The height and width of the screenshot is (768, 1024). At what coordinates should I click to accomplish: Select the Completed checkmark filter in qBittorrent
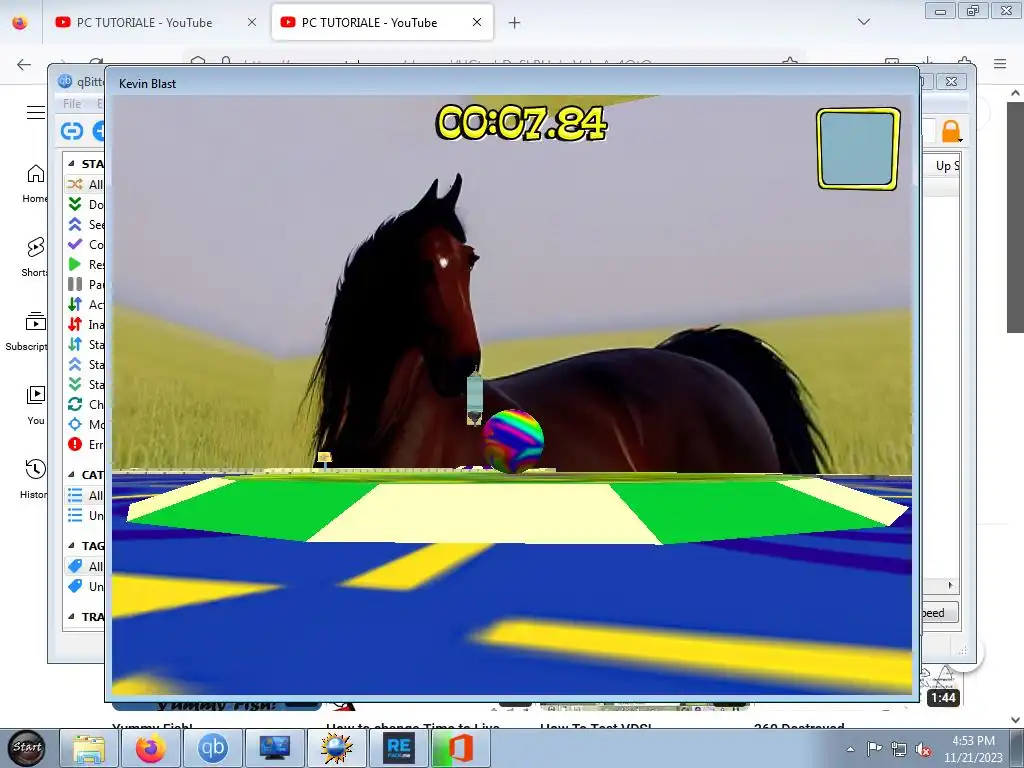85,244
